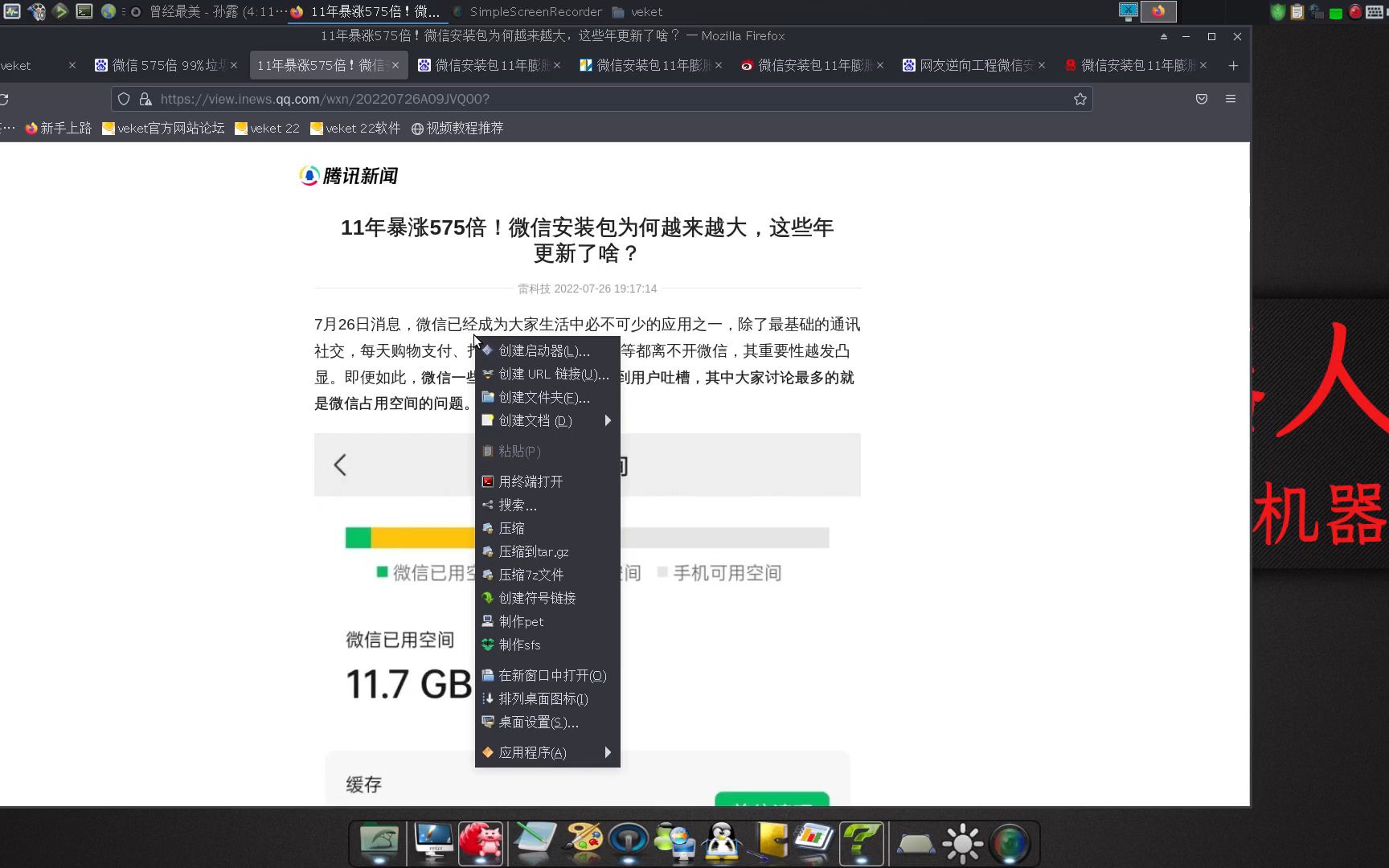The image size is (1389, 868).
Task: Click the red record tray icon
Action: 1355,11
